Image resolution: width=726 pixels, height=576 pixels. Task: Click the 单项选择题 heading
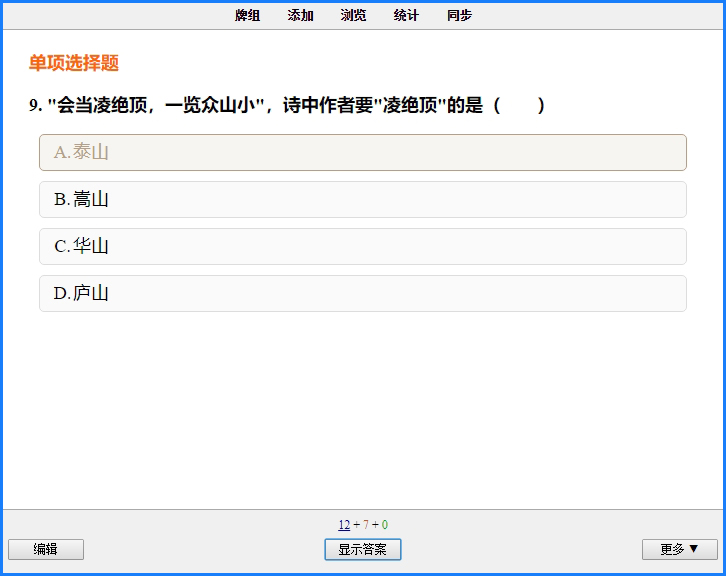click(74, 63)
